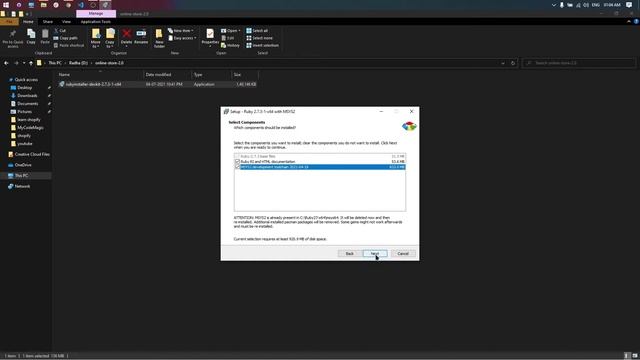This screenshot has height=360, width=640.
Task: Switch to the Share ribbon tab
Action: point(48,22)
